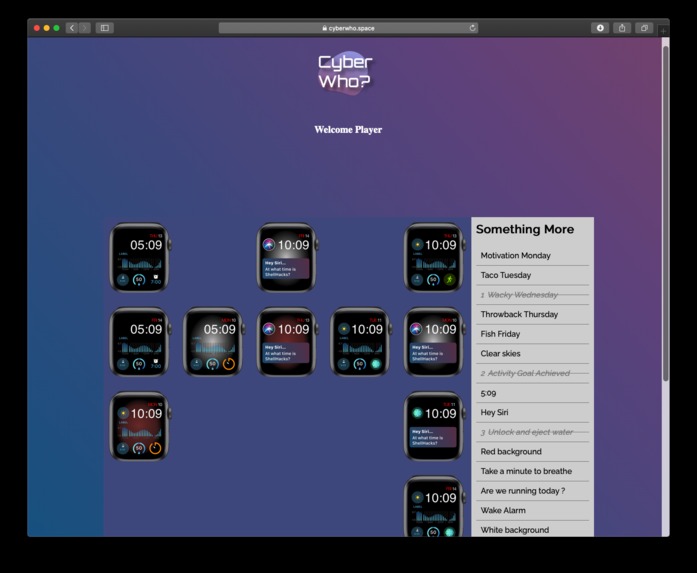
Task: Pick the Siri watch with red background
Action: [x=287, y=341]
